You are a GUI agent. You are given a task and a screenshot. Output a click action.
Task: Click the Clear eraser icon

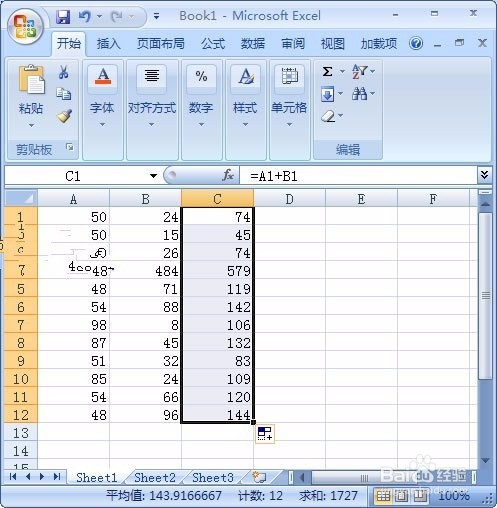coord(328,116)
